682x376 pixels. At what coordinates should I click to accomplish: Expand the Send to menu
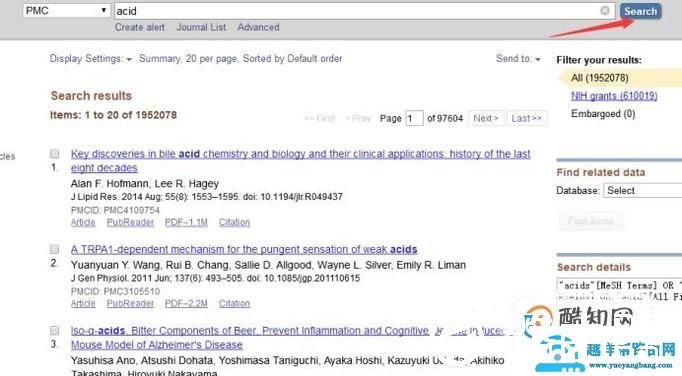click(x=518, y=59)
